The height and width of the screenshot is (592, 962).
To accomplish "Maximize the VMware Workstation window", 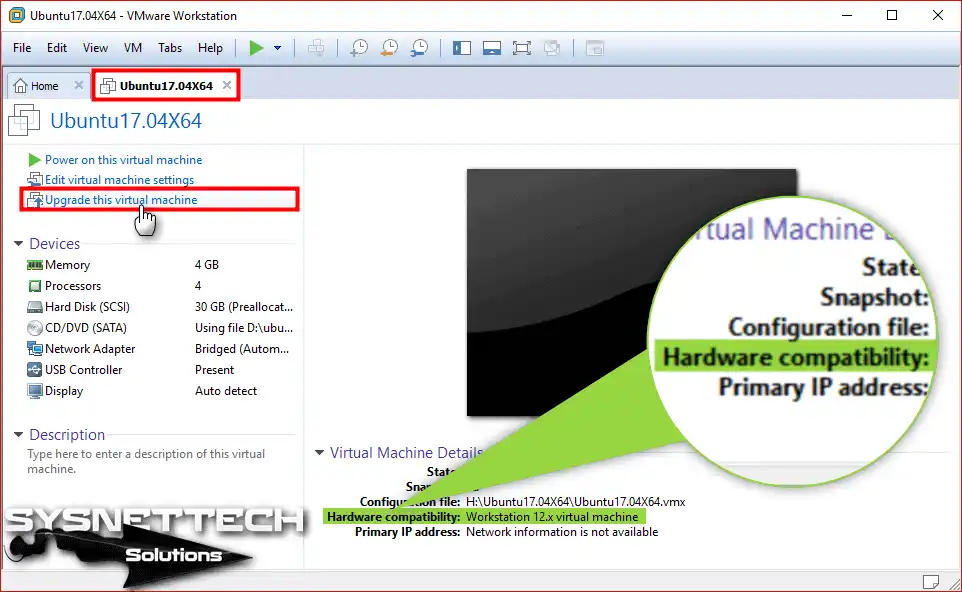I will click(892, 15).
